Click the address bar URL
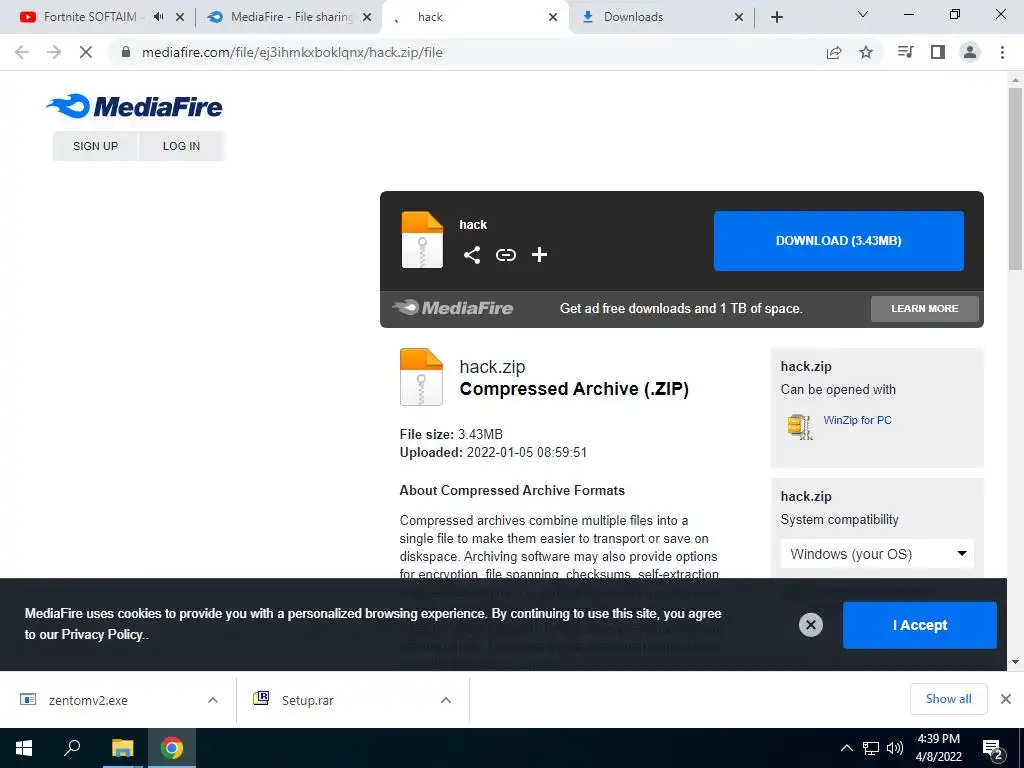The image size is (1024, 768). tap(292, 52)
